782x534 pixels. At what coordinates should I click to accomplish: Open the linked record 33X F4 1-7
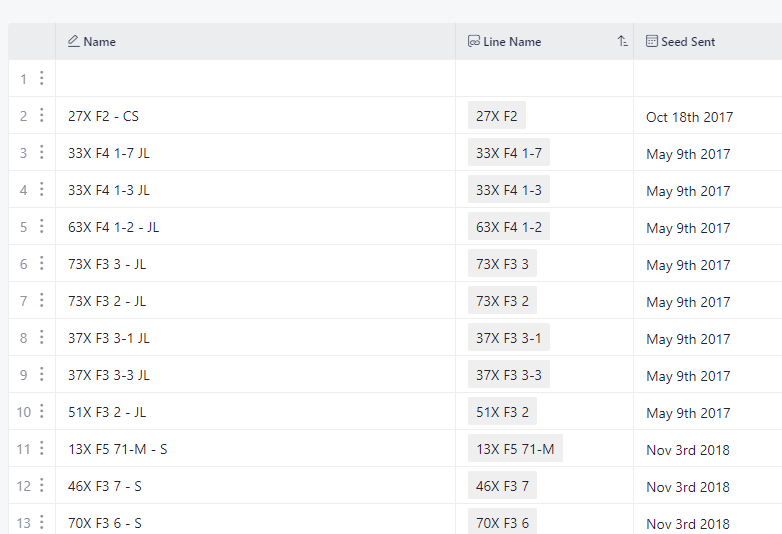(509, 153)
